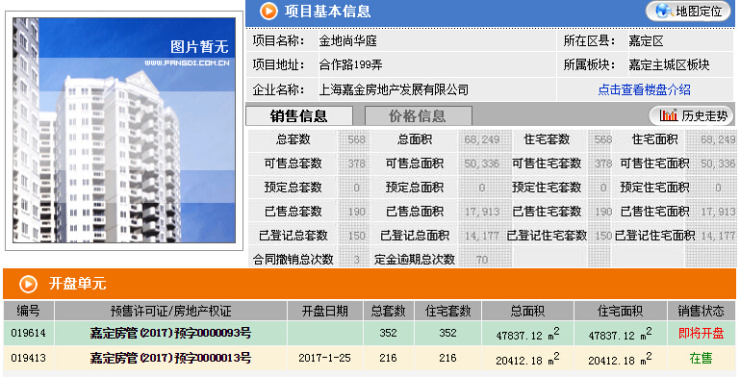Screen dimensions: 740x377
Task: Click the 已售总面积 label
Action: point(415,211)
